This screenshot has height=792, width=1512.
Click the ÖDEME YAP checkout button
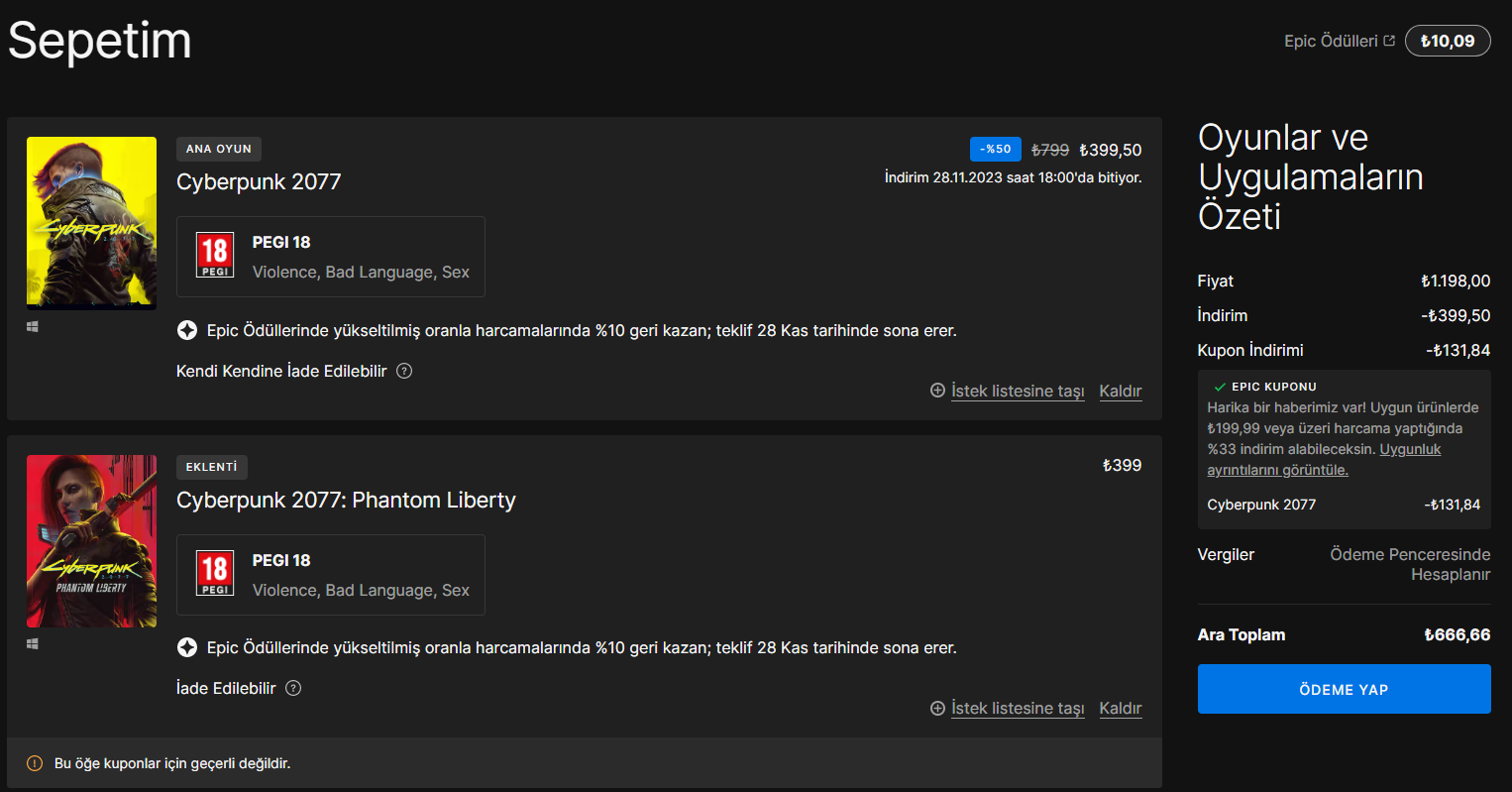coord(1344,689)
